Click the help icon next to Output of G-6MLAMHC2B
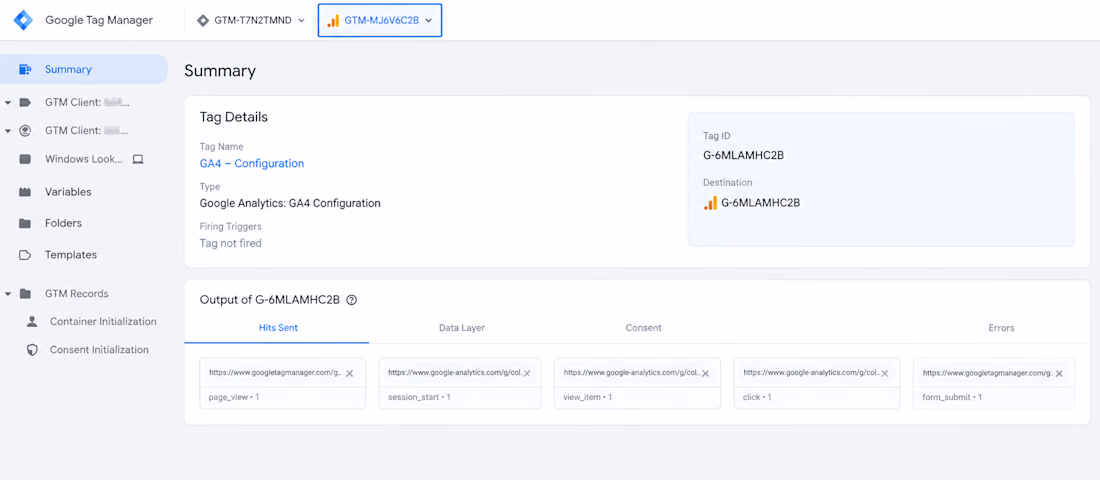Image resolution: width=1100 pixels, height=480 pixels. tap(352, 300)
